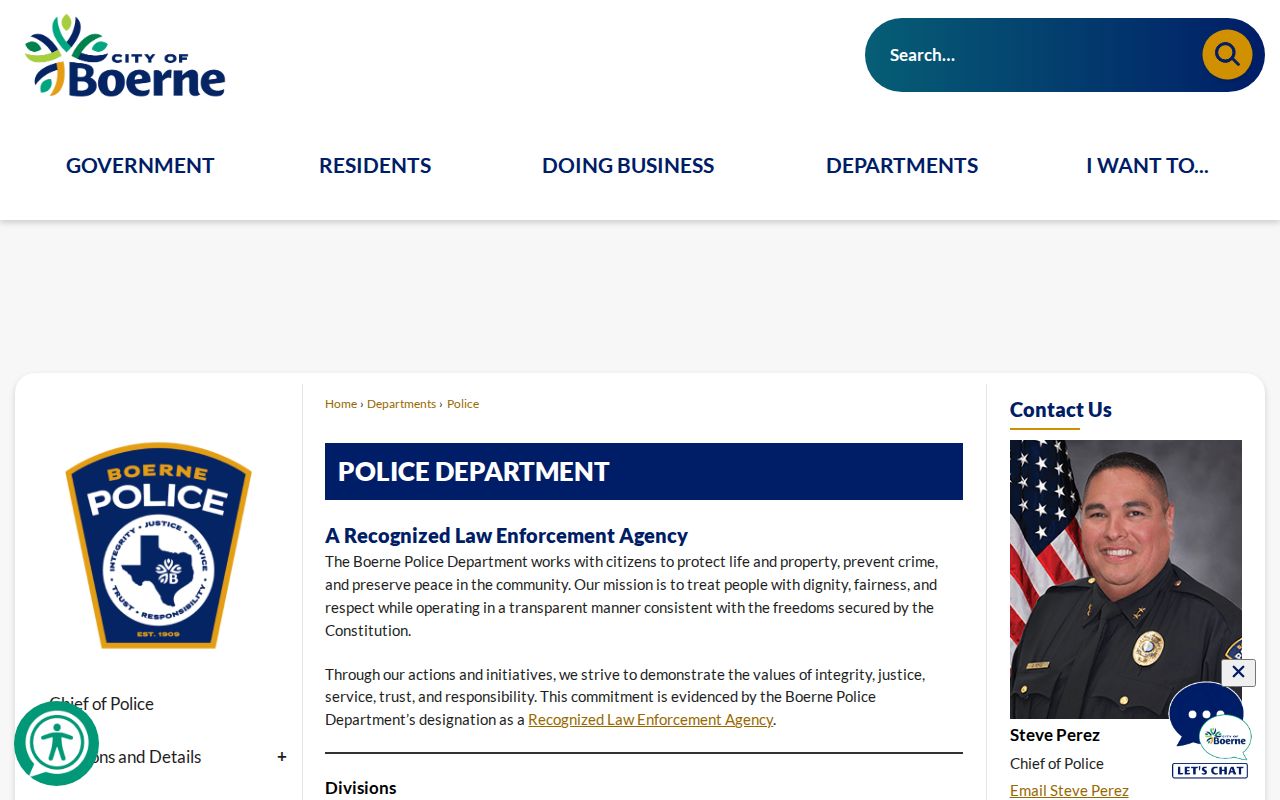Click the Departments breadcrumb link
Image resolution: width=1280 pixels, height=800 pixels.
click(401, 404)
